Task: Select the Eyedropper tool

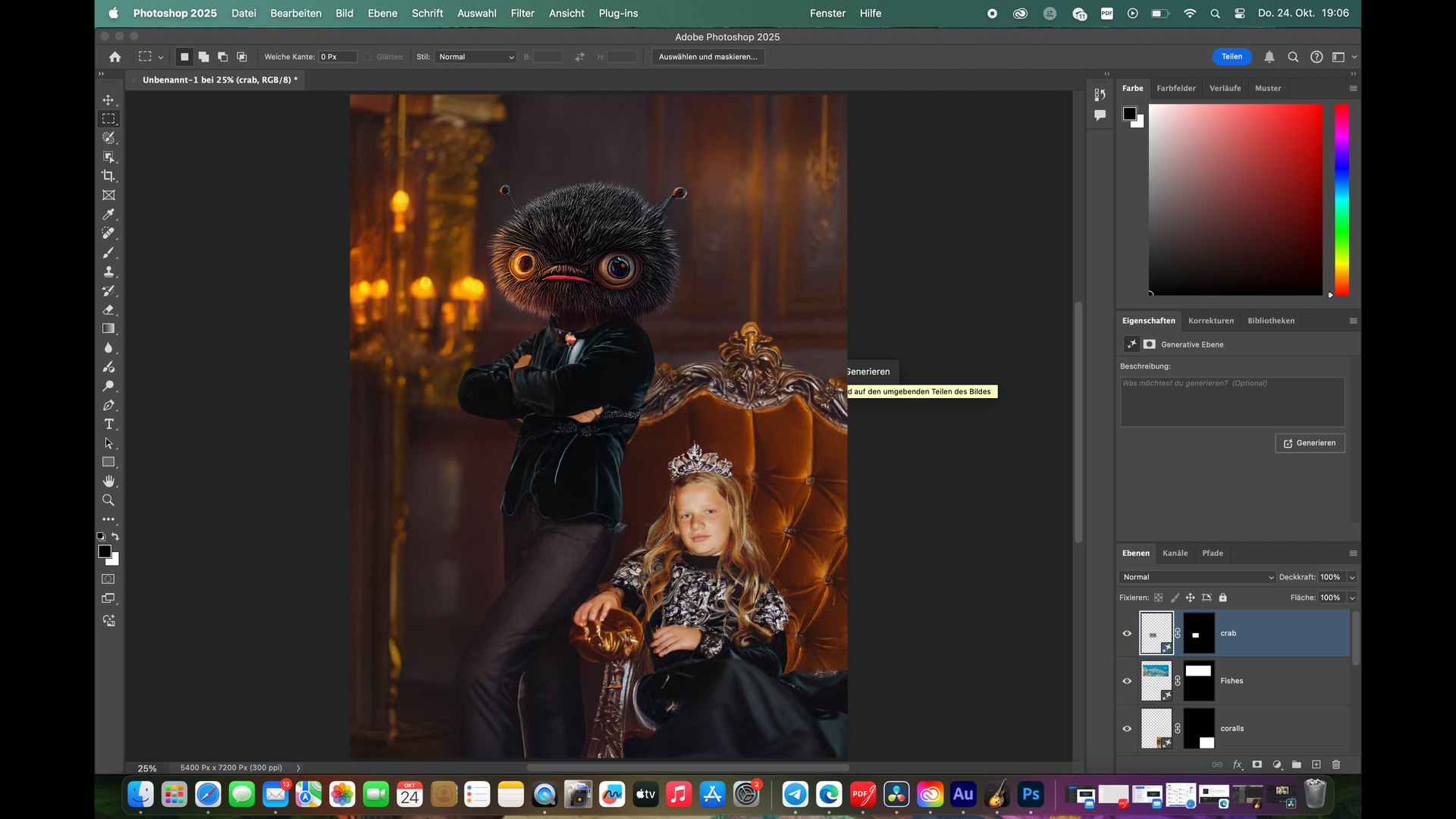Action: coord(108,215)
